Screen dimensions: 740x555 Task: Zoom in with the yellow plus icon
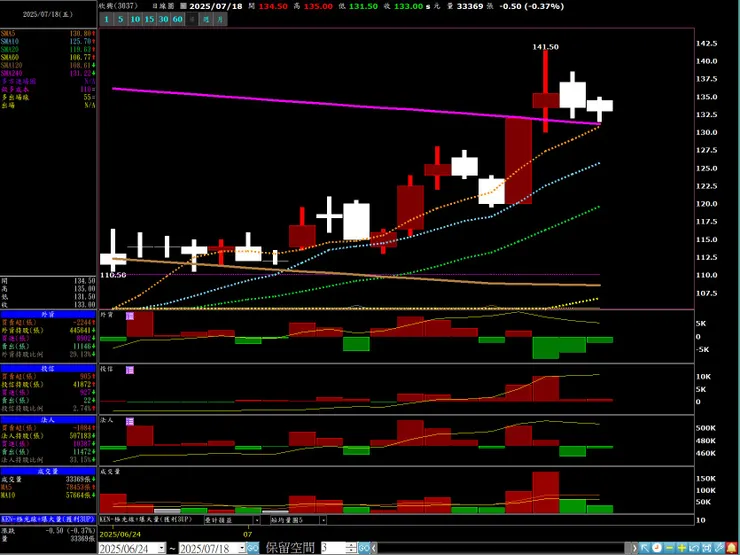tap(682, 548)
